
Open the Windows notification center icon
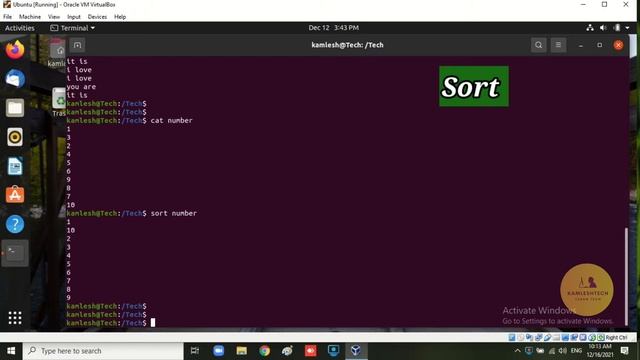click(x=624, y=351)
